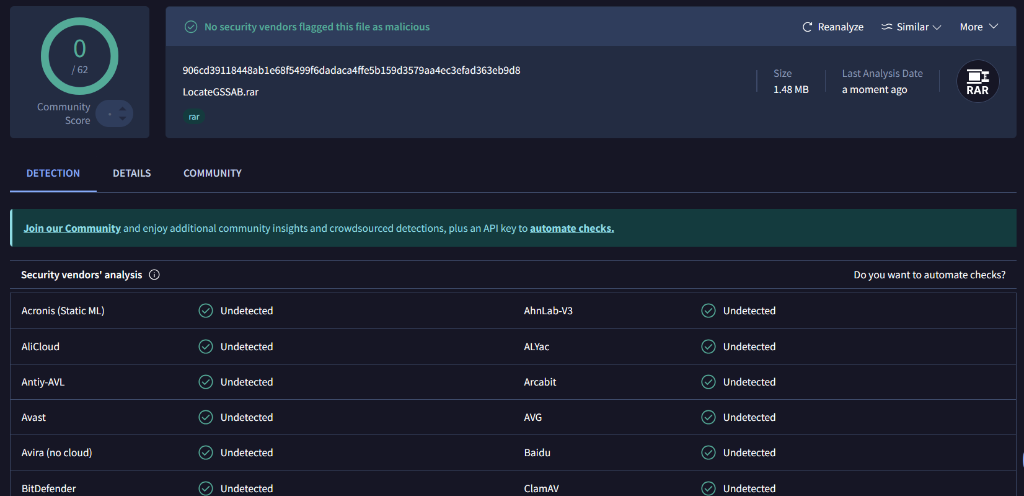Click the ClamAV vendor name
1024x496 pixels.
click(x=541, y=488)
